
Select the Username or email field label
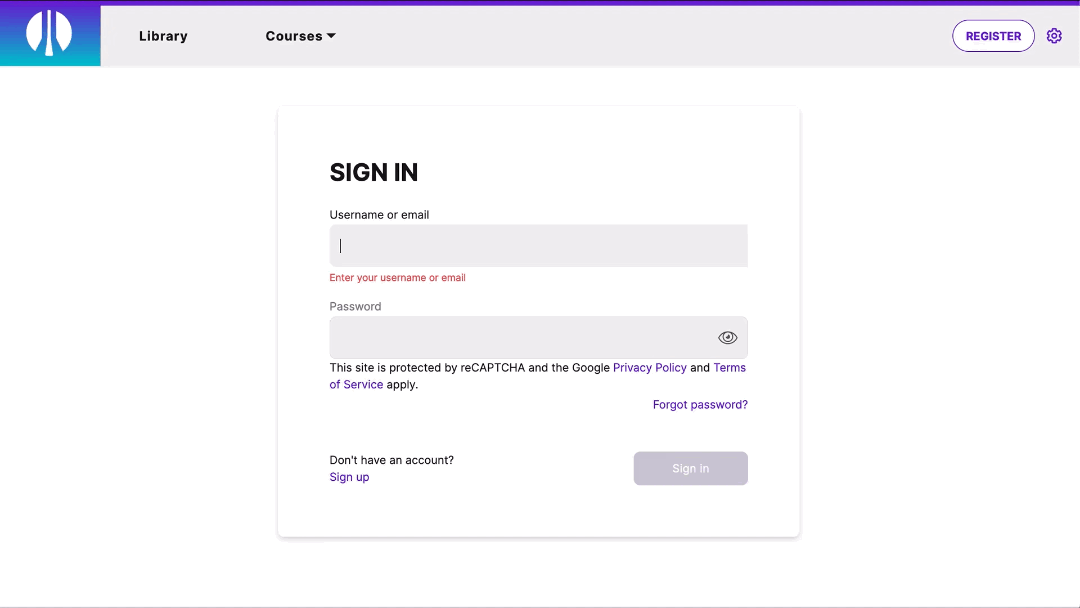(x=379, y=214)
